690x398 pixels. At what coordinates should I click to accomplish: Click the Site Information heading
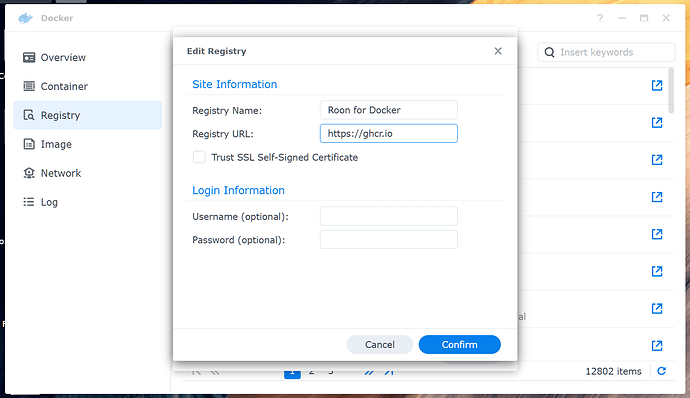point(235,84)
